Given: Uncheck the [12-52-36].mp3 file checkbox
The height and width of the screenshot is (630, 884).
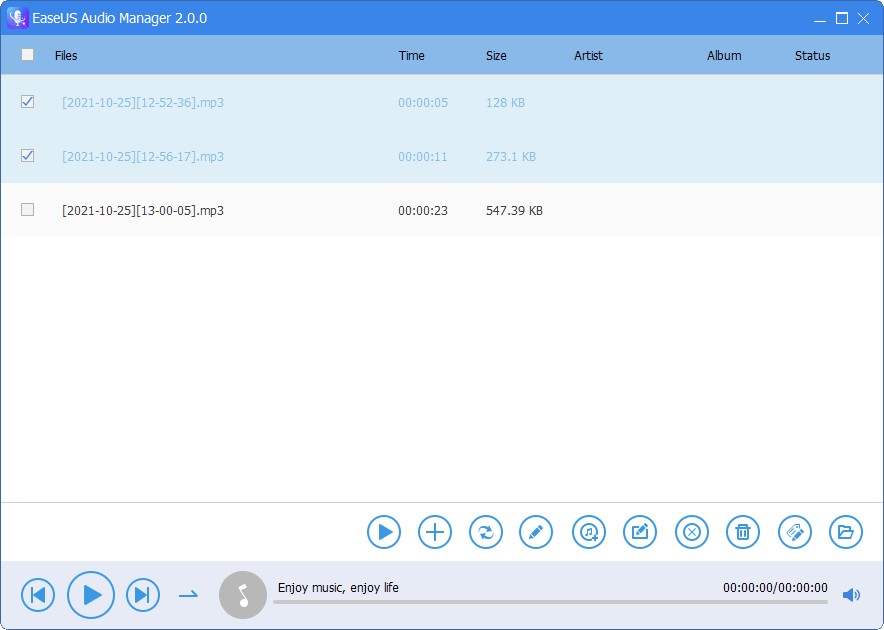Looking at the screenshot, I should 28,102.
